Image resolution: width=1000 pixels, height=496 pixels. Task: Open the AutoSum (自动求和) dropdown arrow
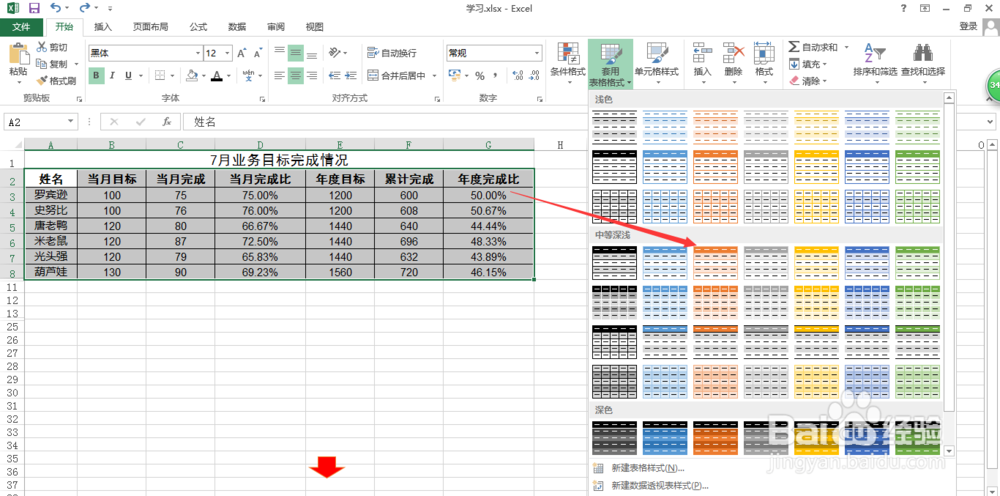pos(847,47)
